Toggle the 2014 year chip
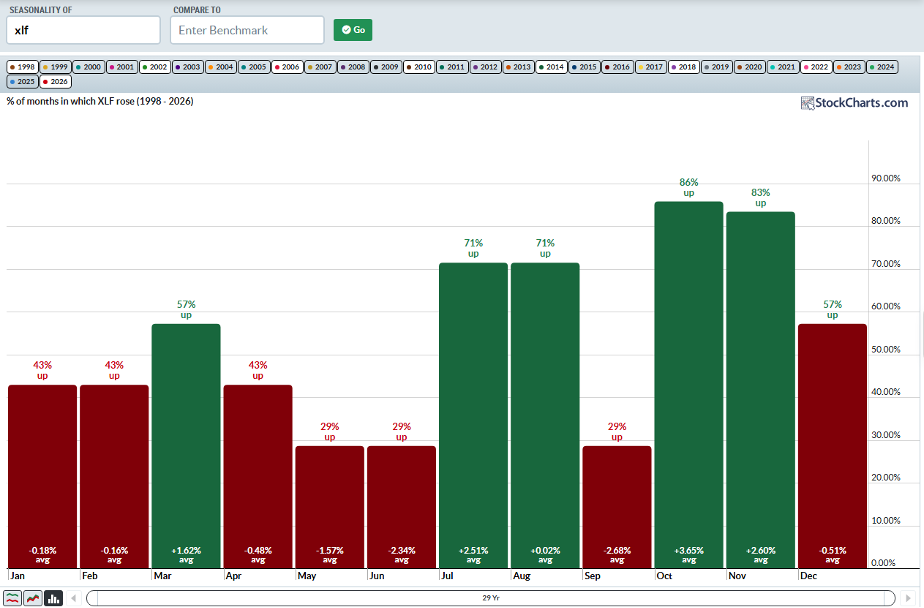Viewport: 924px width, 608px height. [551, 67]
